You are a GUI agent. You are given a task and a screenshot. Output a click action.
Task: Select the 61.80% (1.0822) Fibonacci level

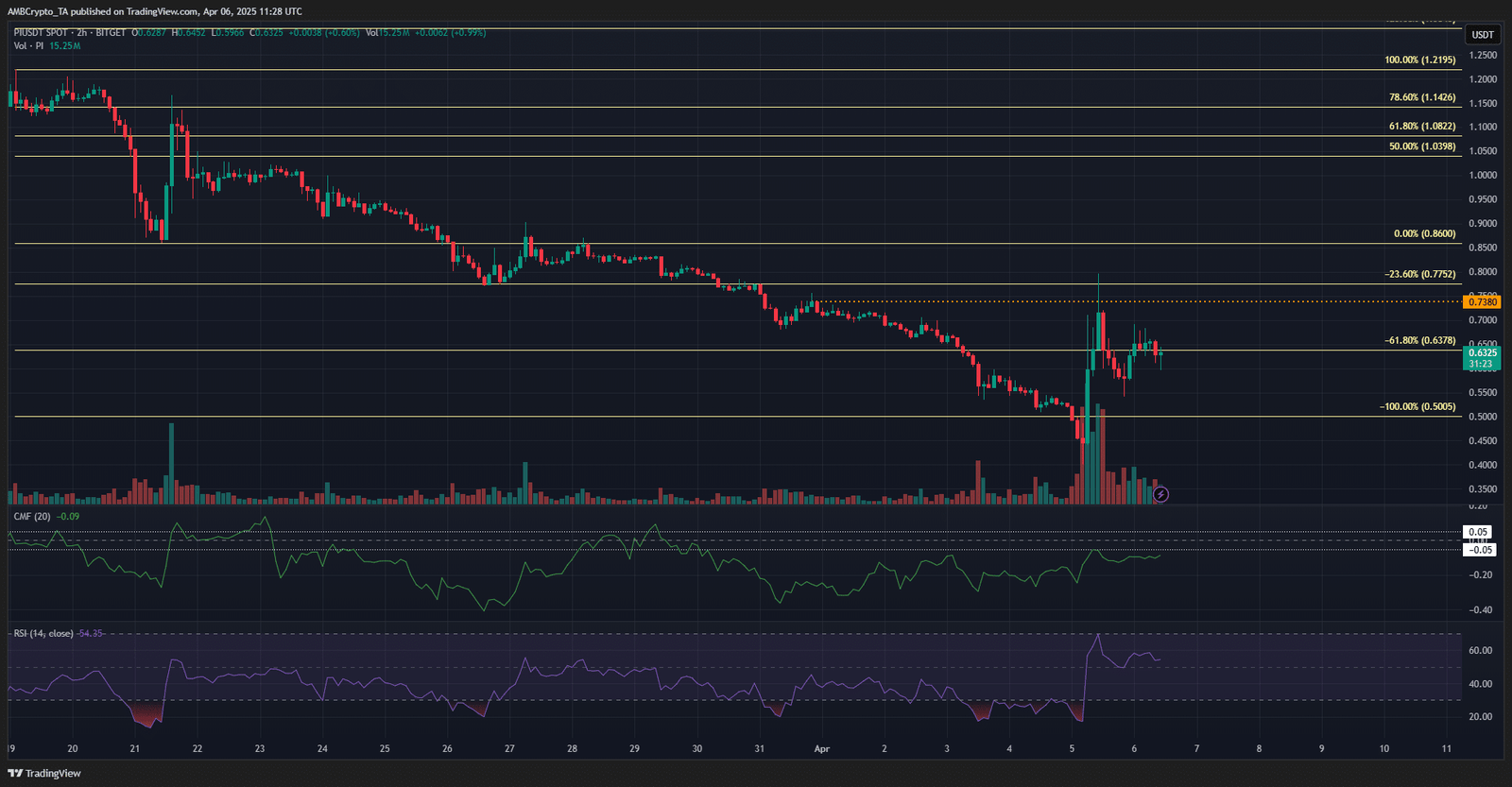pos(1421,127)
